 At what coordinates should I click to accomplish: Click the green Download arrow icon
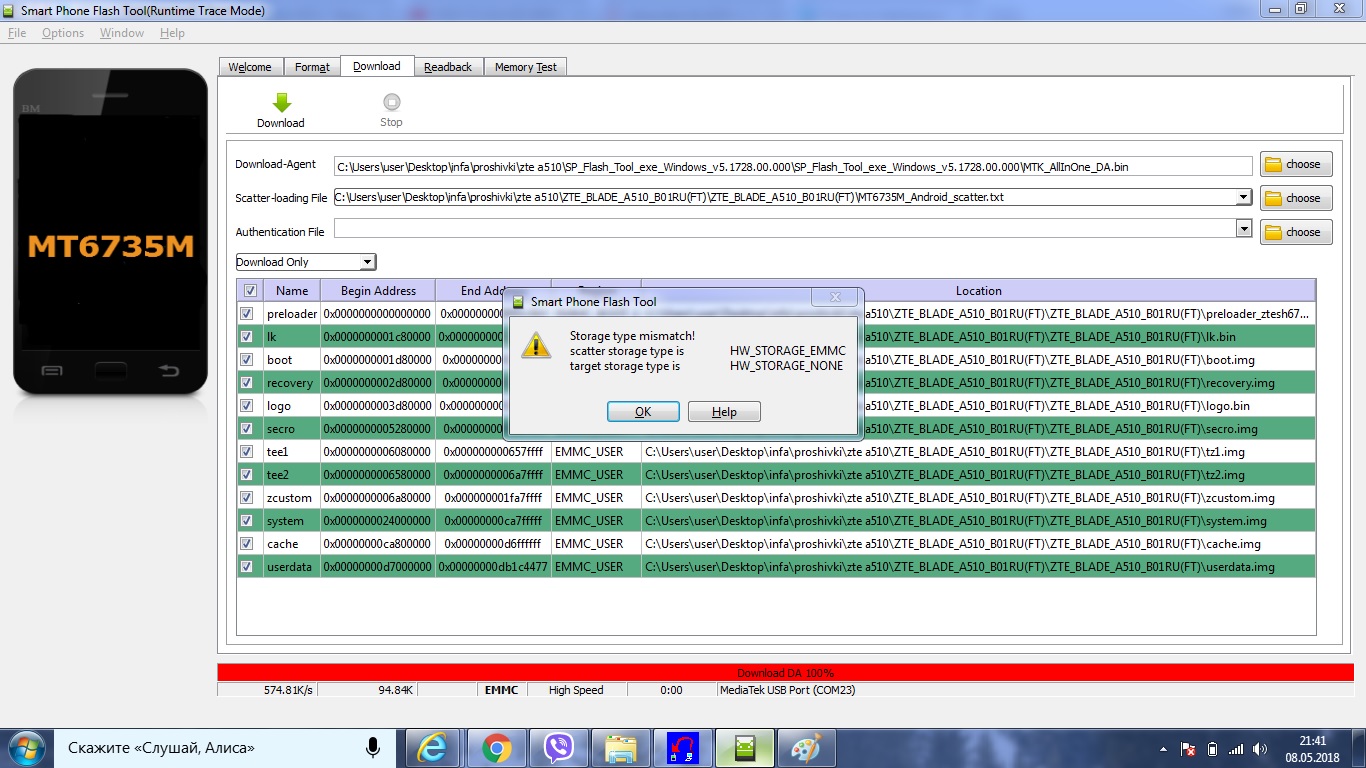click(281, 102)
